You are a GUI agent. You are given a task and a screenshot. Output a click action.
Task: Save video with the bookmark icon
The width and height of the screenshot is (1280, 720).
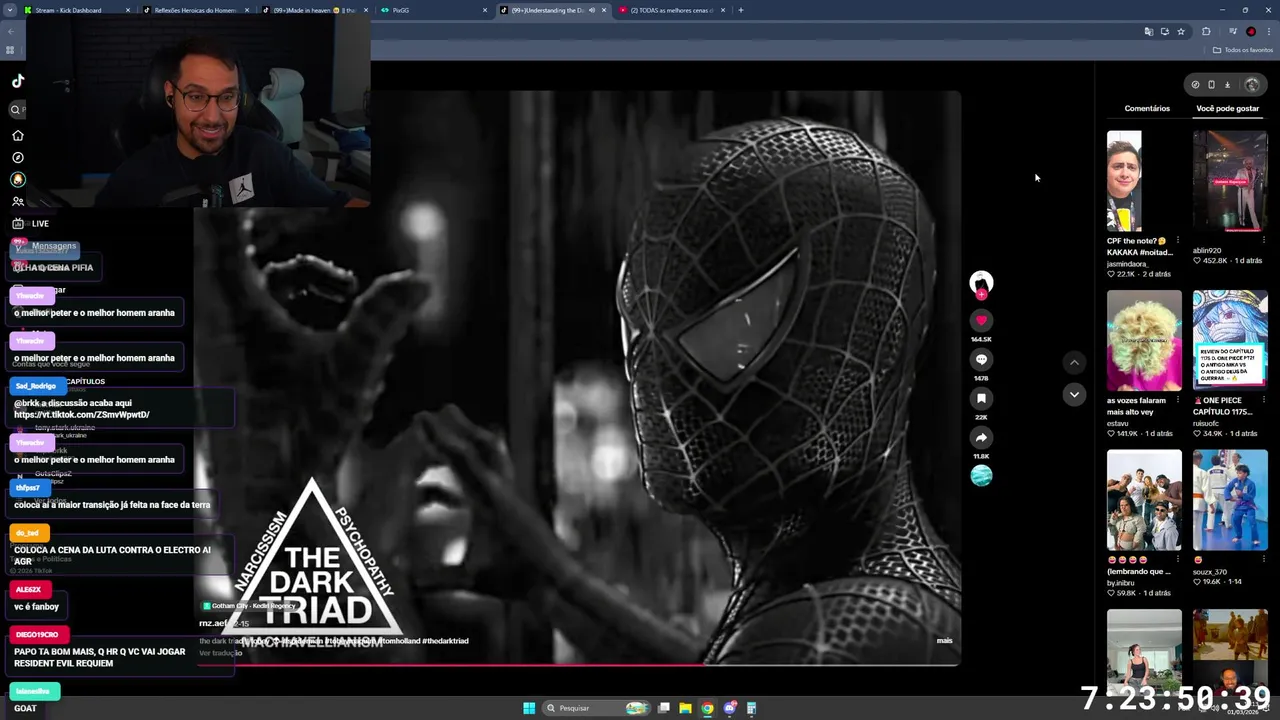[x=981, y=398]
